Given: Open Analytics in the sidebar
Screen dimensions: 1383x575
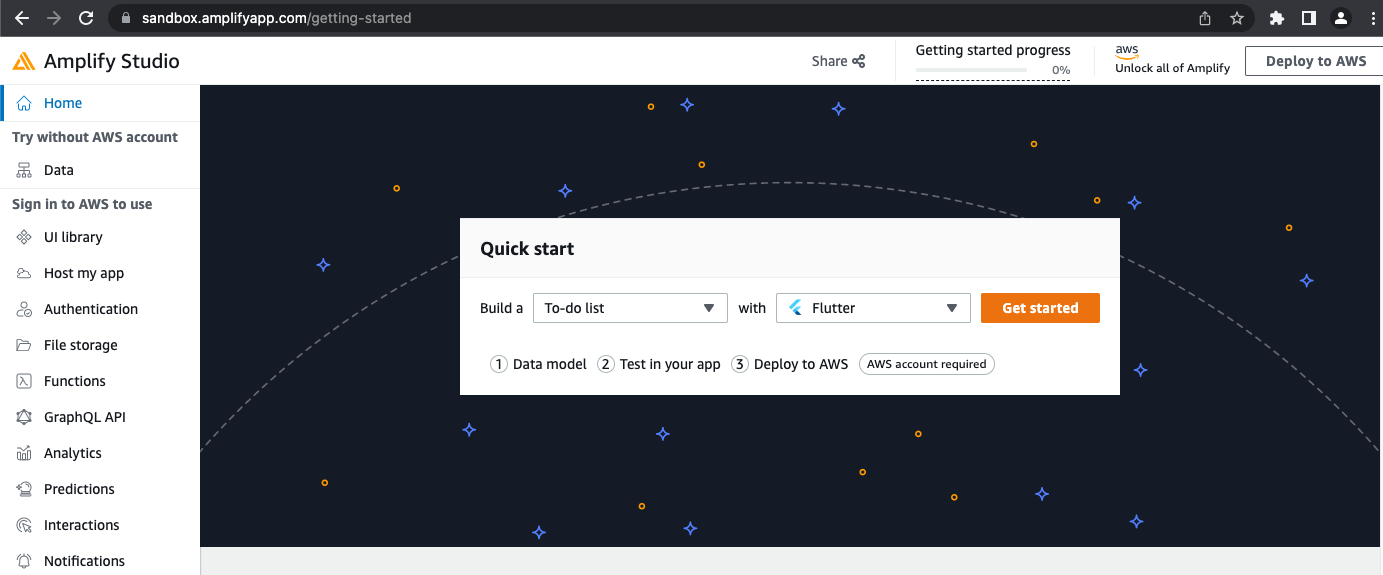Looking at the screenshot, I should click(x=100, y=453).
